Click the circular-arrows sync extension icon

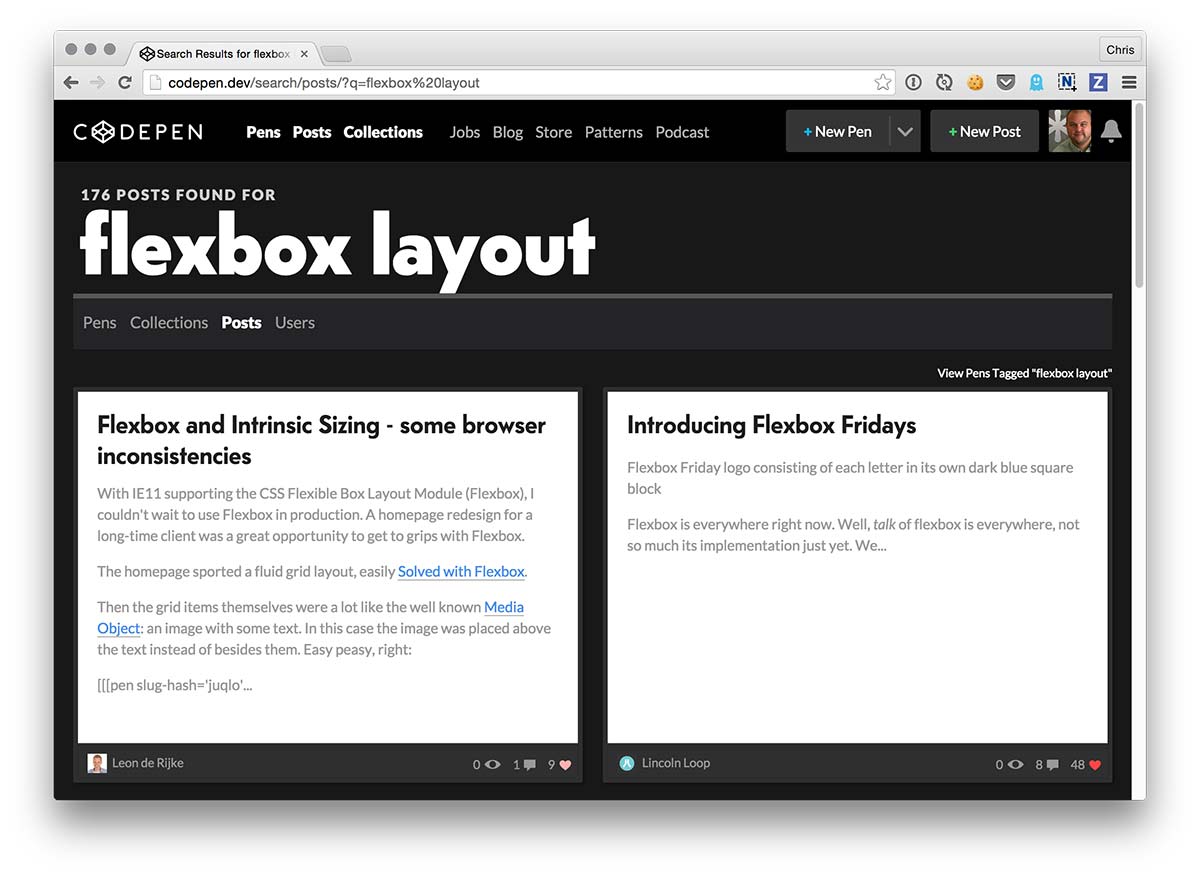click(x=944, y=83)
